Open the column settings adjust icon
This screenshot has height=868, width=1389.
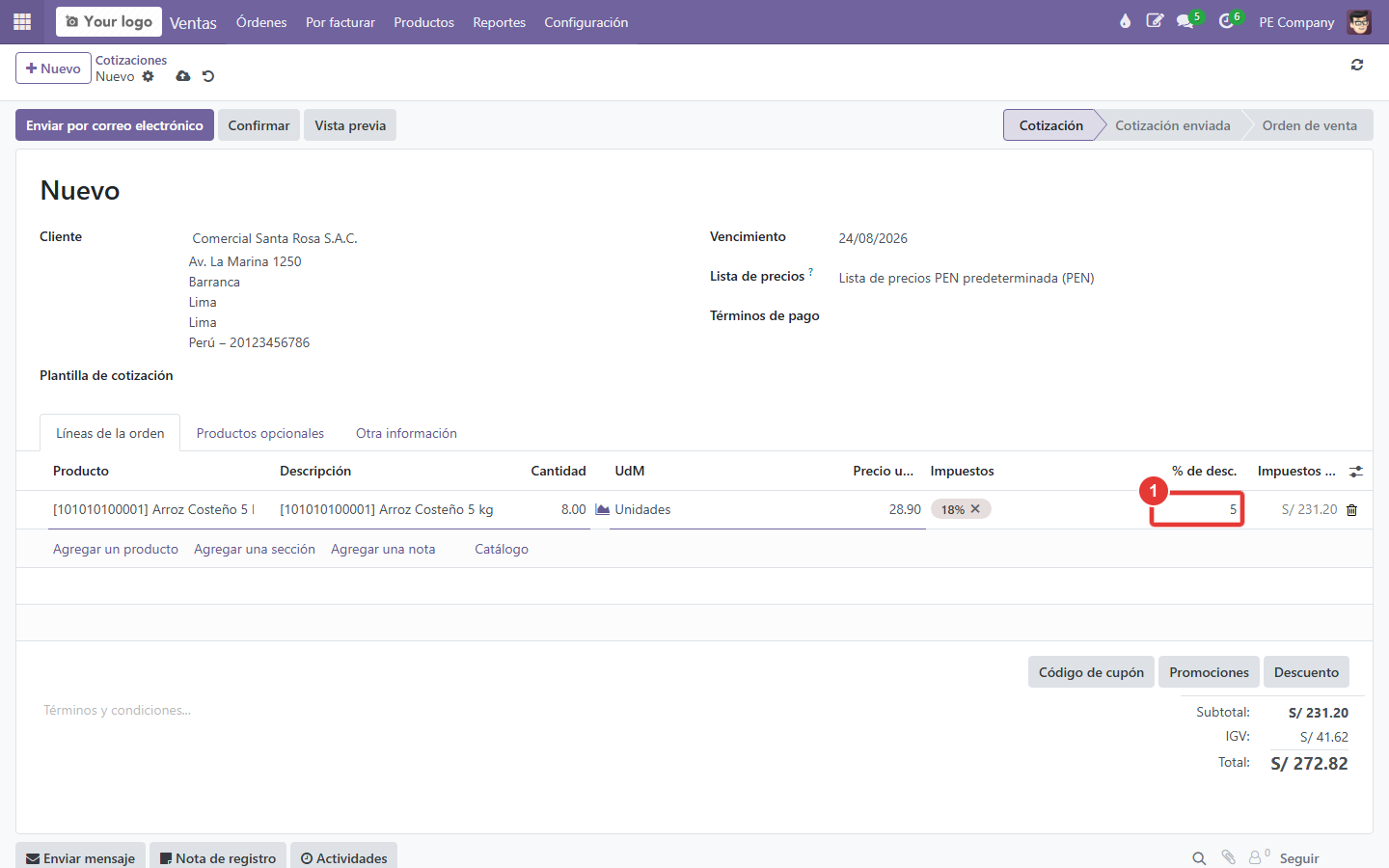coord(1356,472)
